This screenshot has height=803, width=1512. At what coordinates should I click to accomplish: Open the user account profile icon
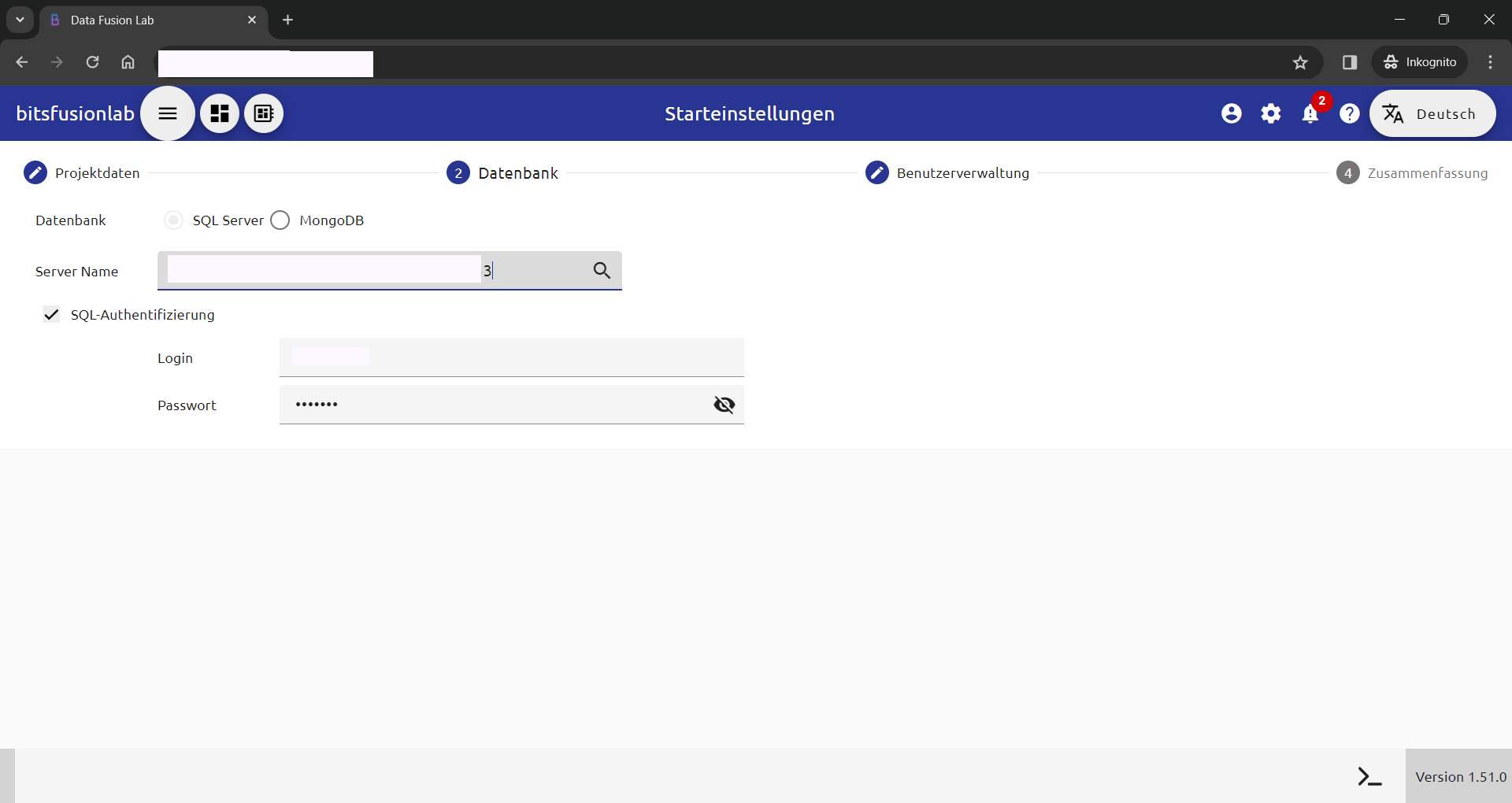[1232, 113]
